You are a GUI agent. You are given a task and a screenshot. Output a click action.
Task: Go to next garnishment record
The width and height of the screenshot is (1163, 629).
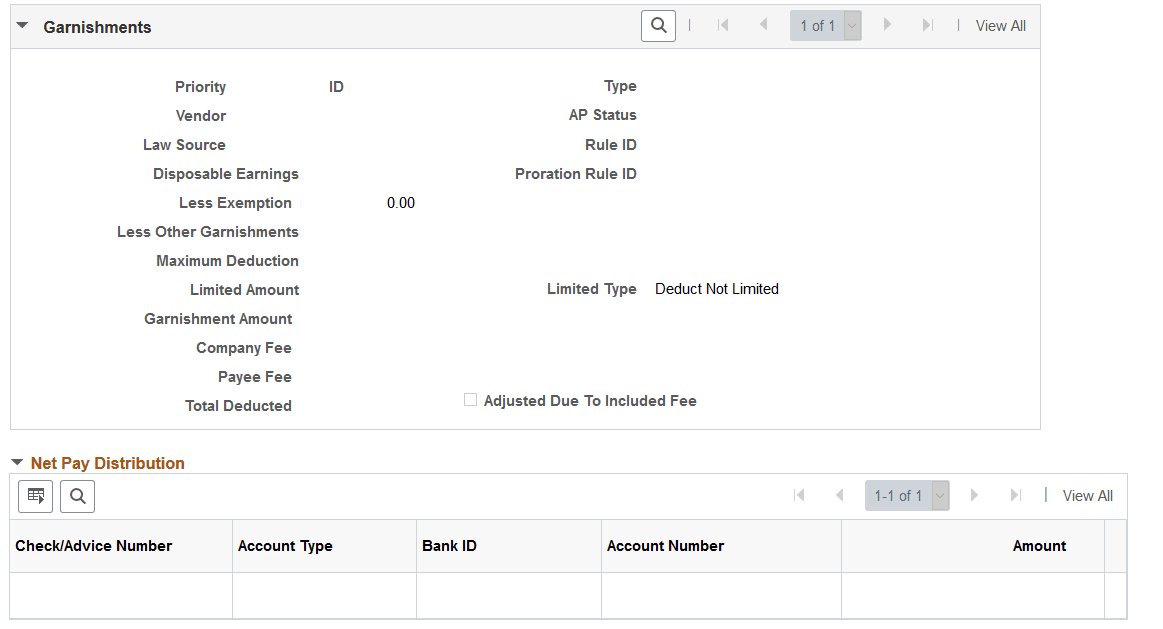point(887,25)
